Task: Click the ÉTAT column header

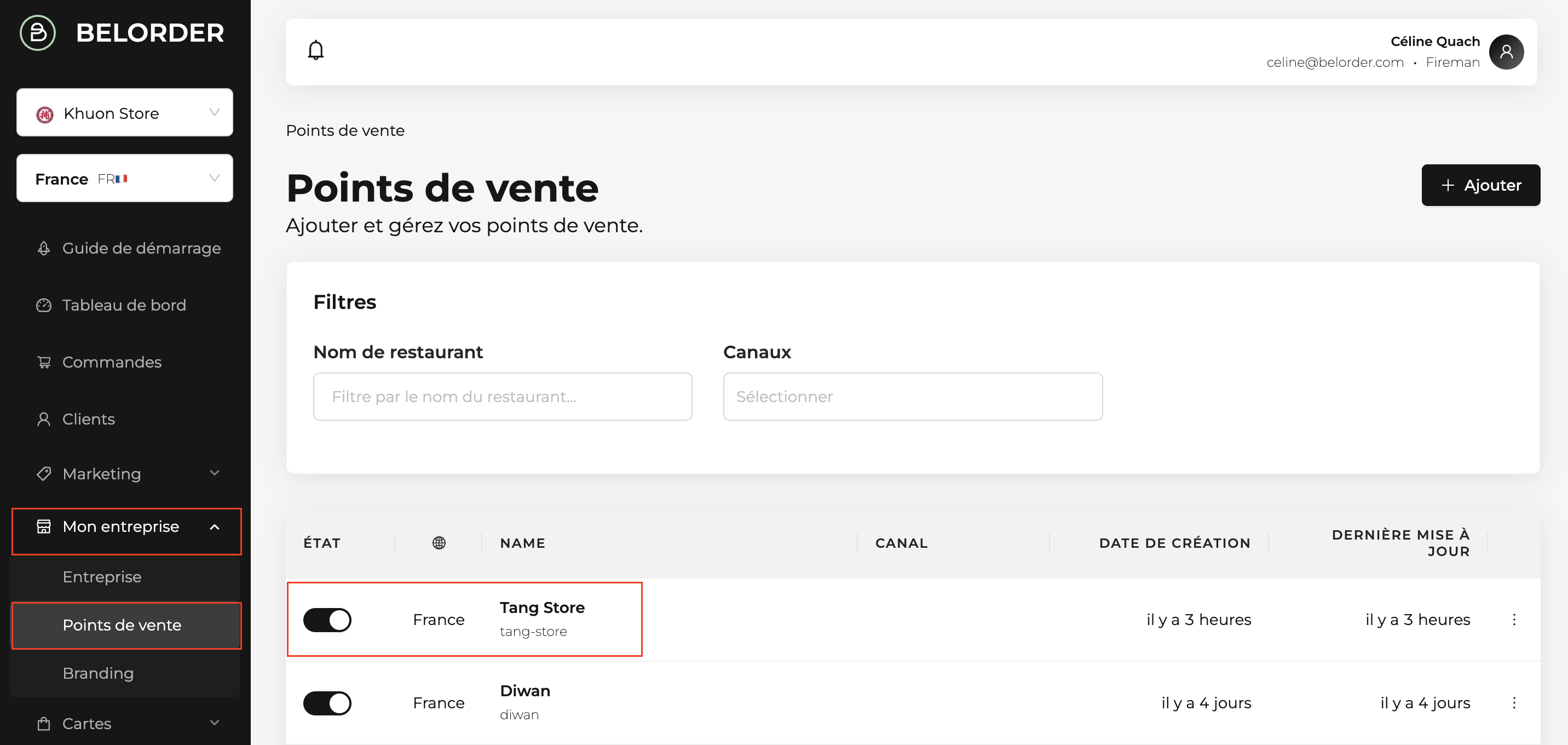Action: (x=322, y=543)
